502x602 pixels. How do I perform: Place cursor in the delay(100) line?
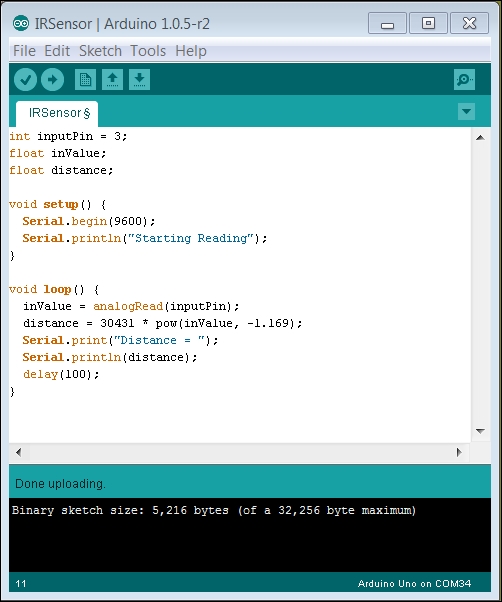[61, 374]
